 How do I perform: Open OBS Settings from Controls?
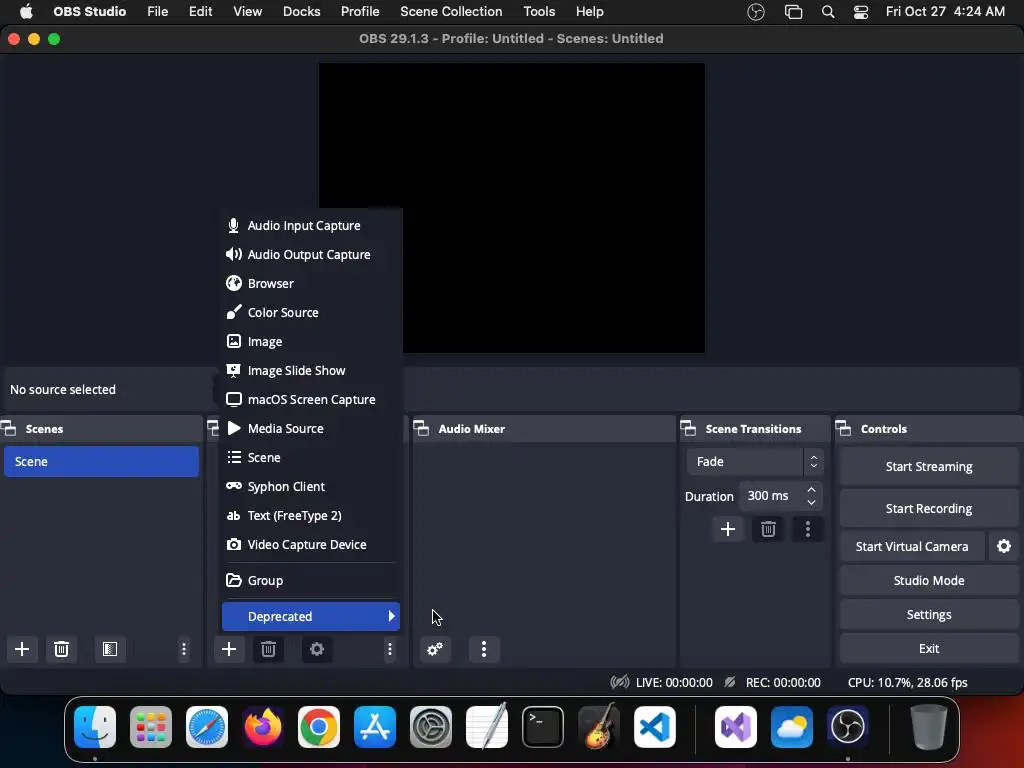point(929,615)
